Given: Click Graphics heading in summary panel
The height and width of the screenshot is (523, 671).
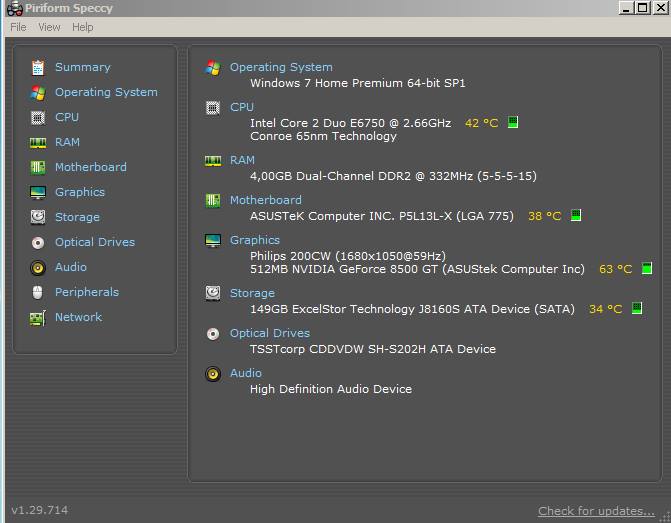Looking at the screenshot, I should [x=255, y=241].
